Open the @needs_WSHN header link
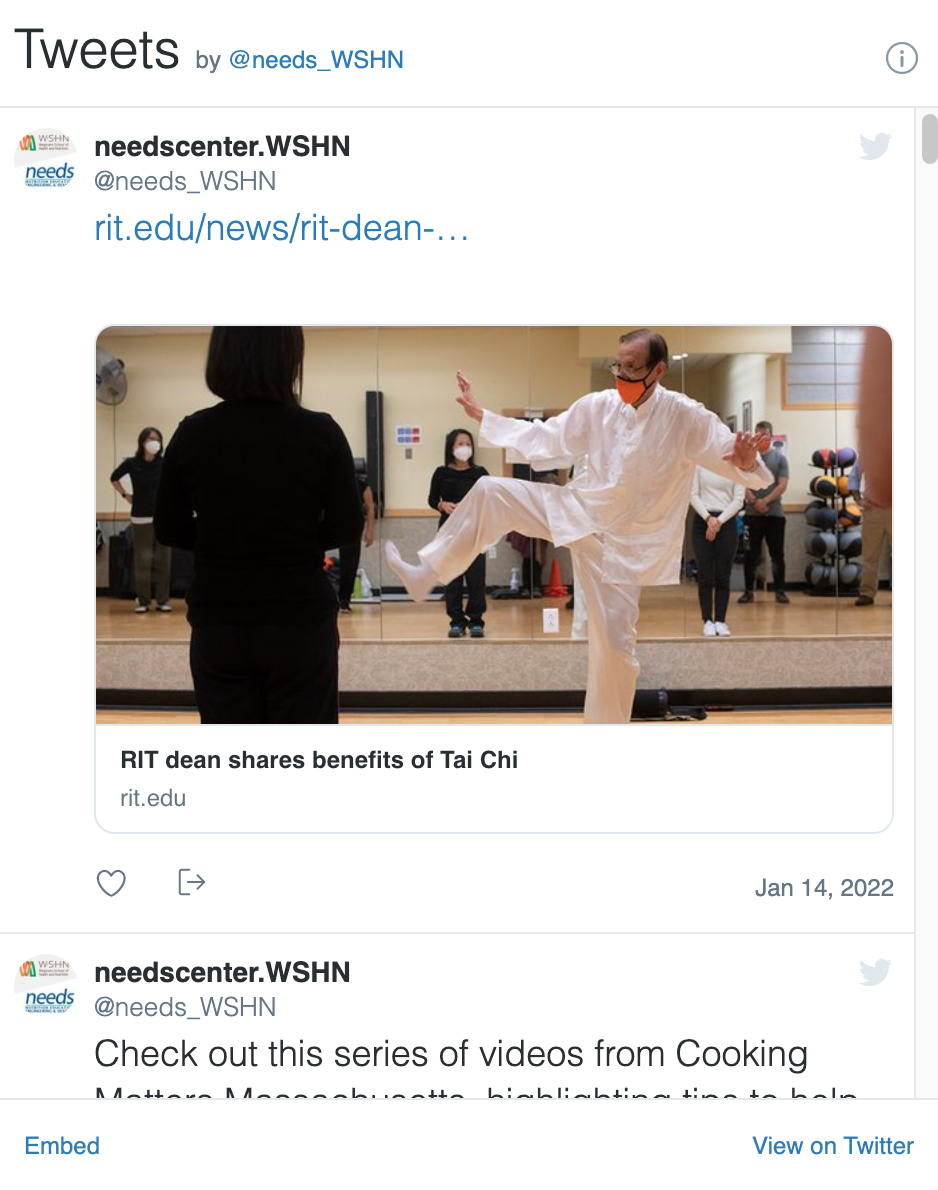Viewport: 938px width, 1190px height. point(316,60)
